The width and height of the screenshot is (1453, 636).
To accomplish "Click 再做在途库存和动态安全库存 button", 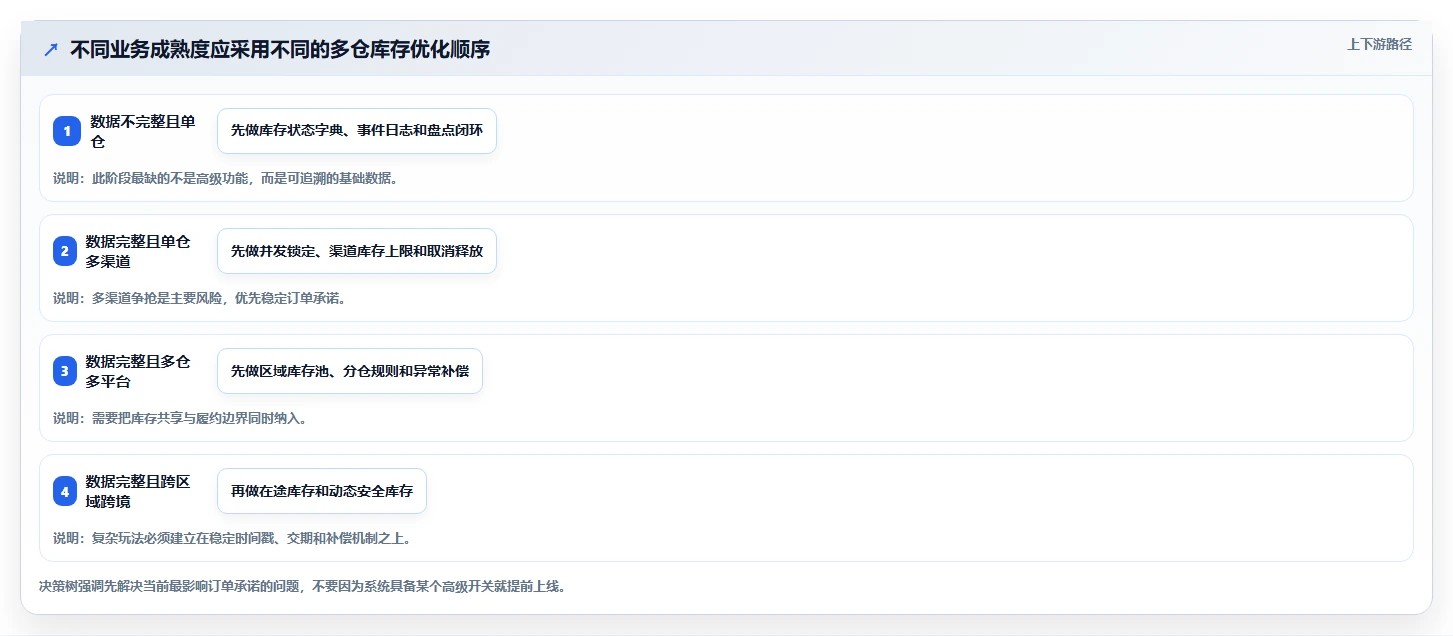I will [322, 491].
